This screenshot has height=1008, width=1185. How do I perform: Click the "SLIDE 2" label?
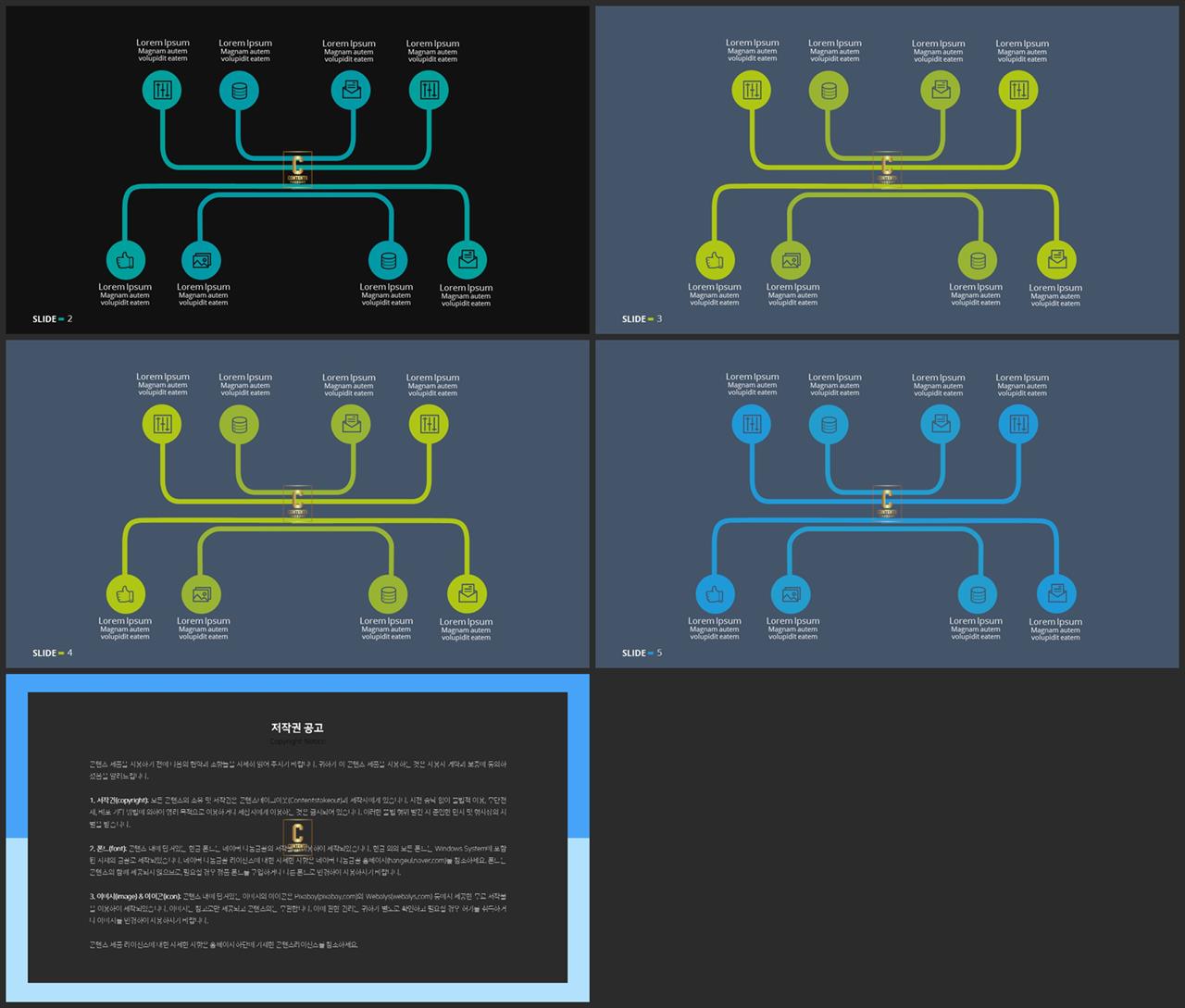(x=52, y=319)
